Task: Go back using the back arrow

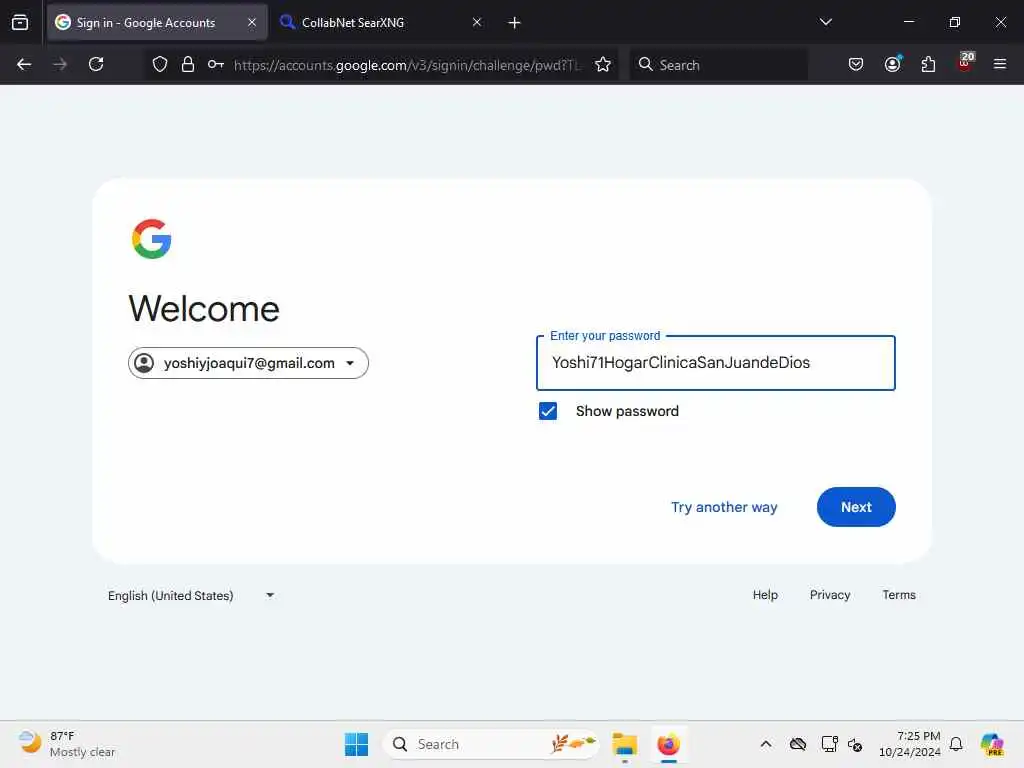Action: coord(24,64)
